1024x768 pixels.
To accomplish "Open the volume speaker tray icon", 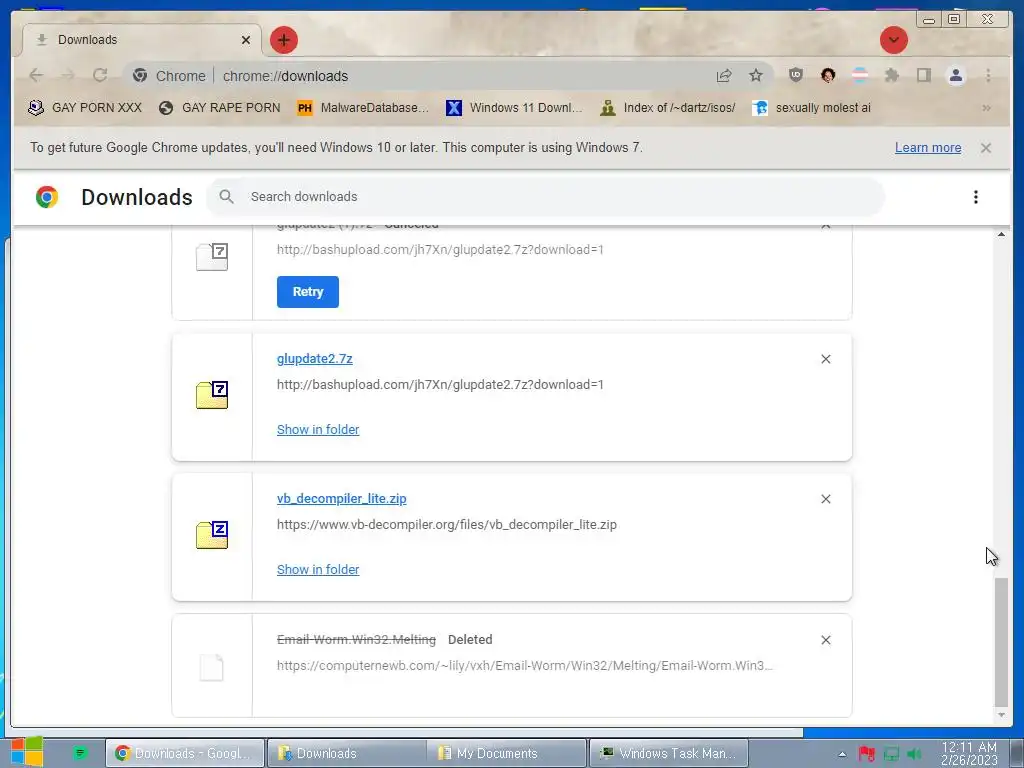I will 914,754.
